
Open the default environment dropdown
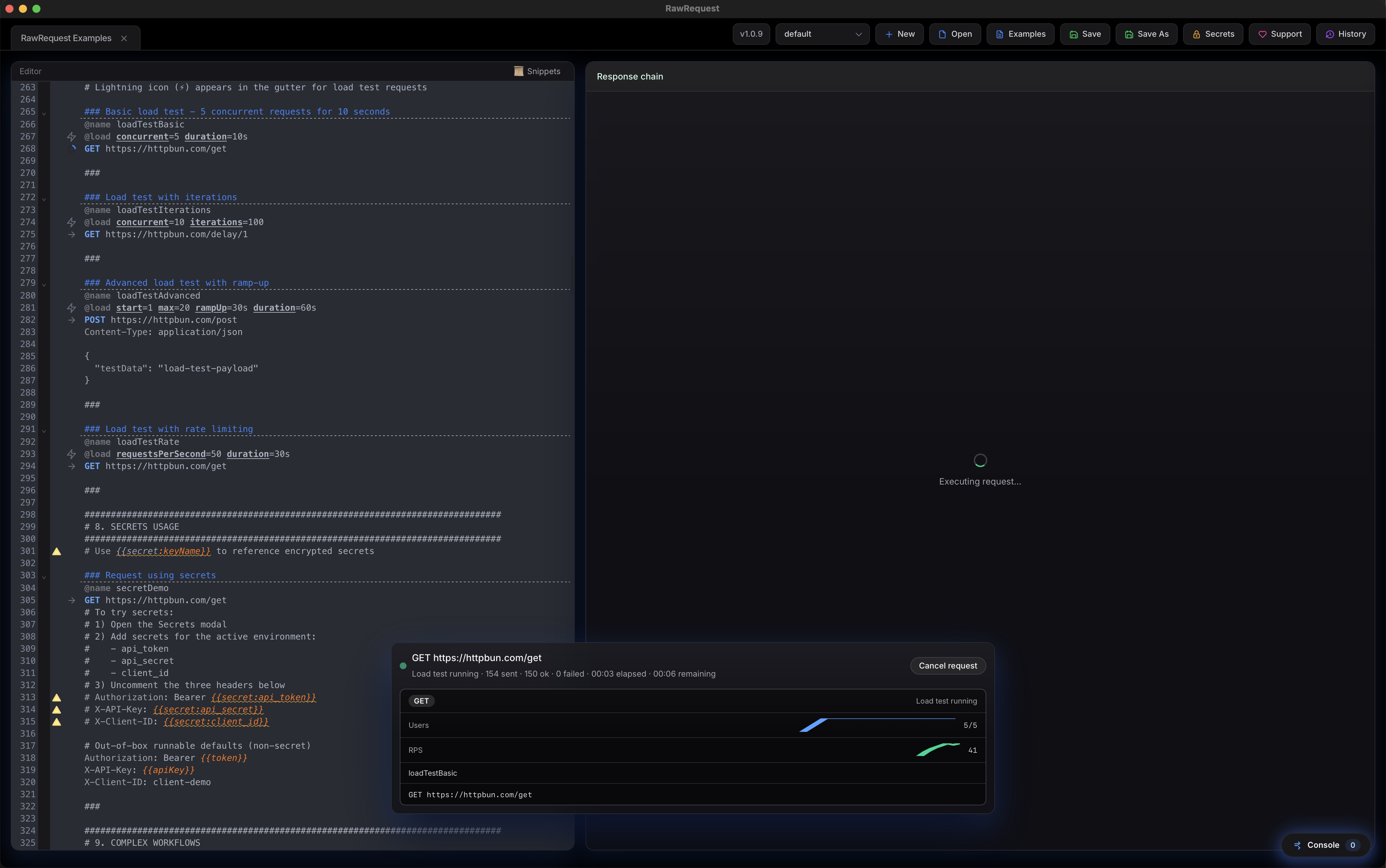pos(822,34)
